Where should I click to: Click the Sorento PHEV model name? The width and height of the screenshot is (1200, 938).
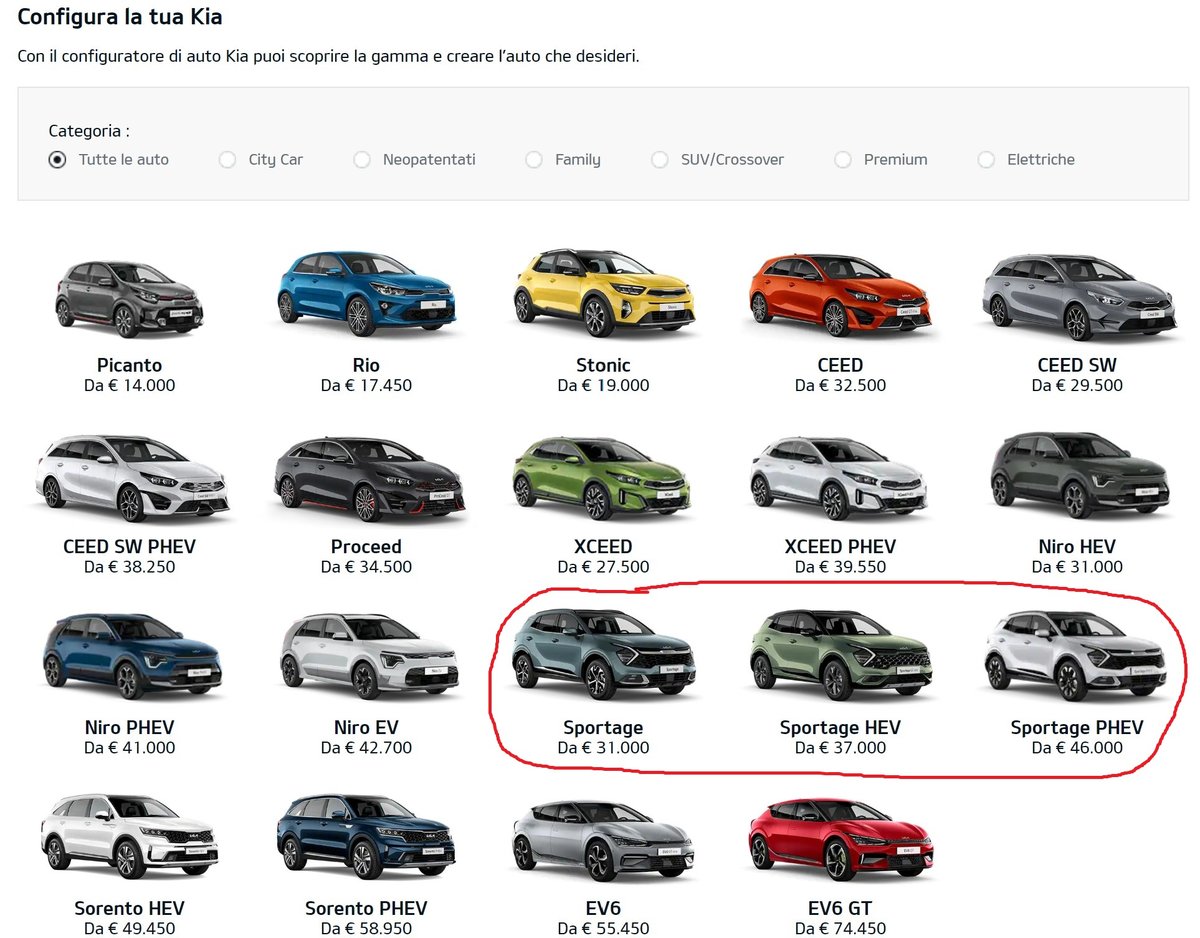coord(366,909)
